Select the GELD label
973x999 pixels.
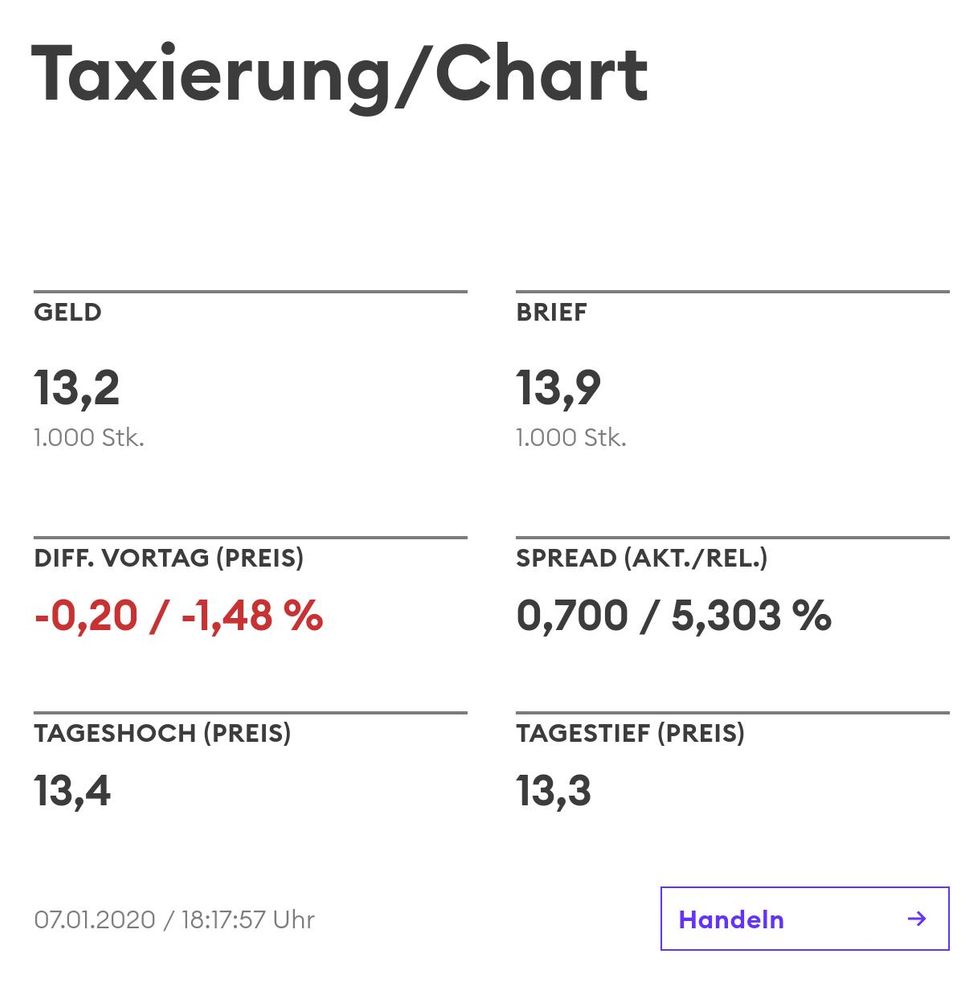[x=68, y=312]
